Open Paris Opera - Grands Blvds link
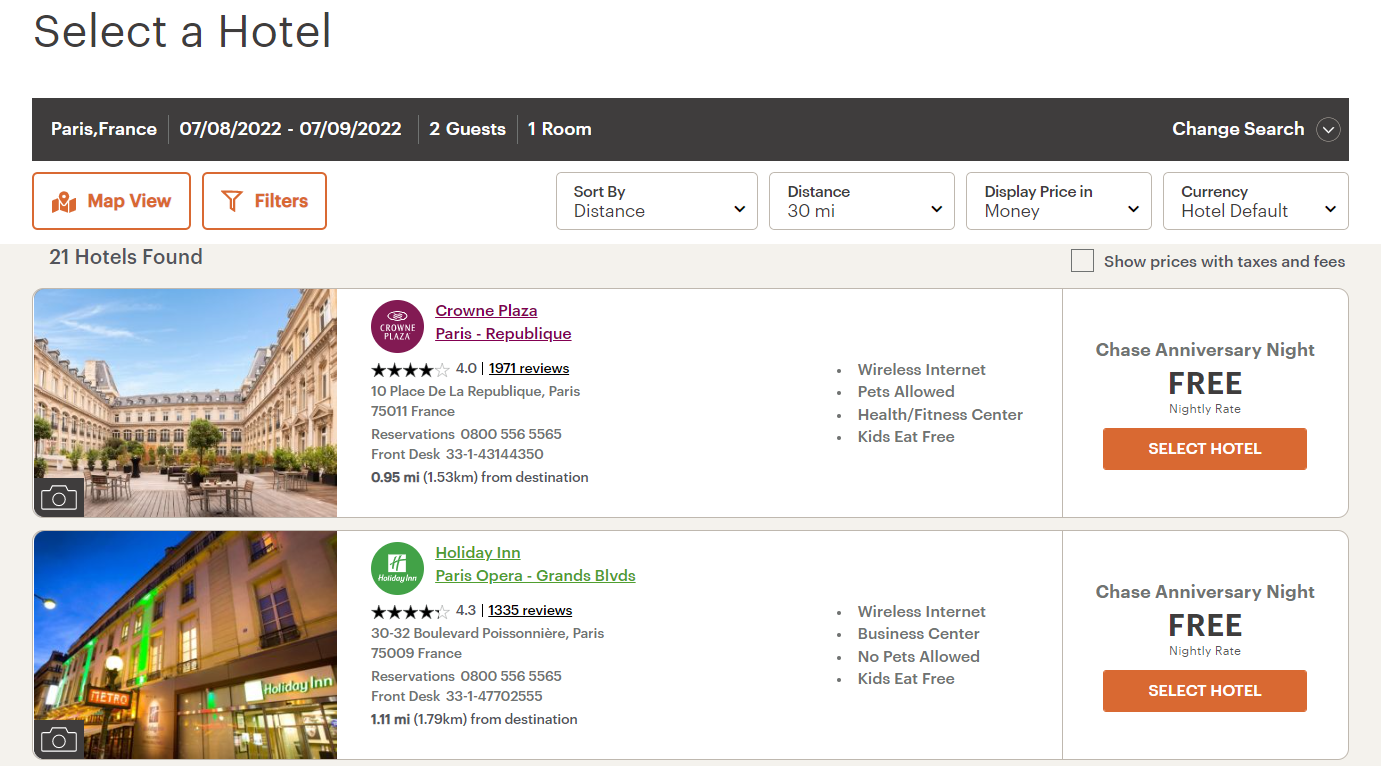The height and width of the screenshot is (766, 1381). coord(535,576)
